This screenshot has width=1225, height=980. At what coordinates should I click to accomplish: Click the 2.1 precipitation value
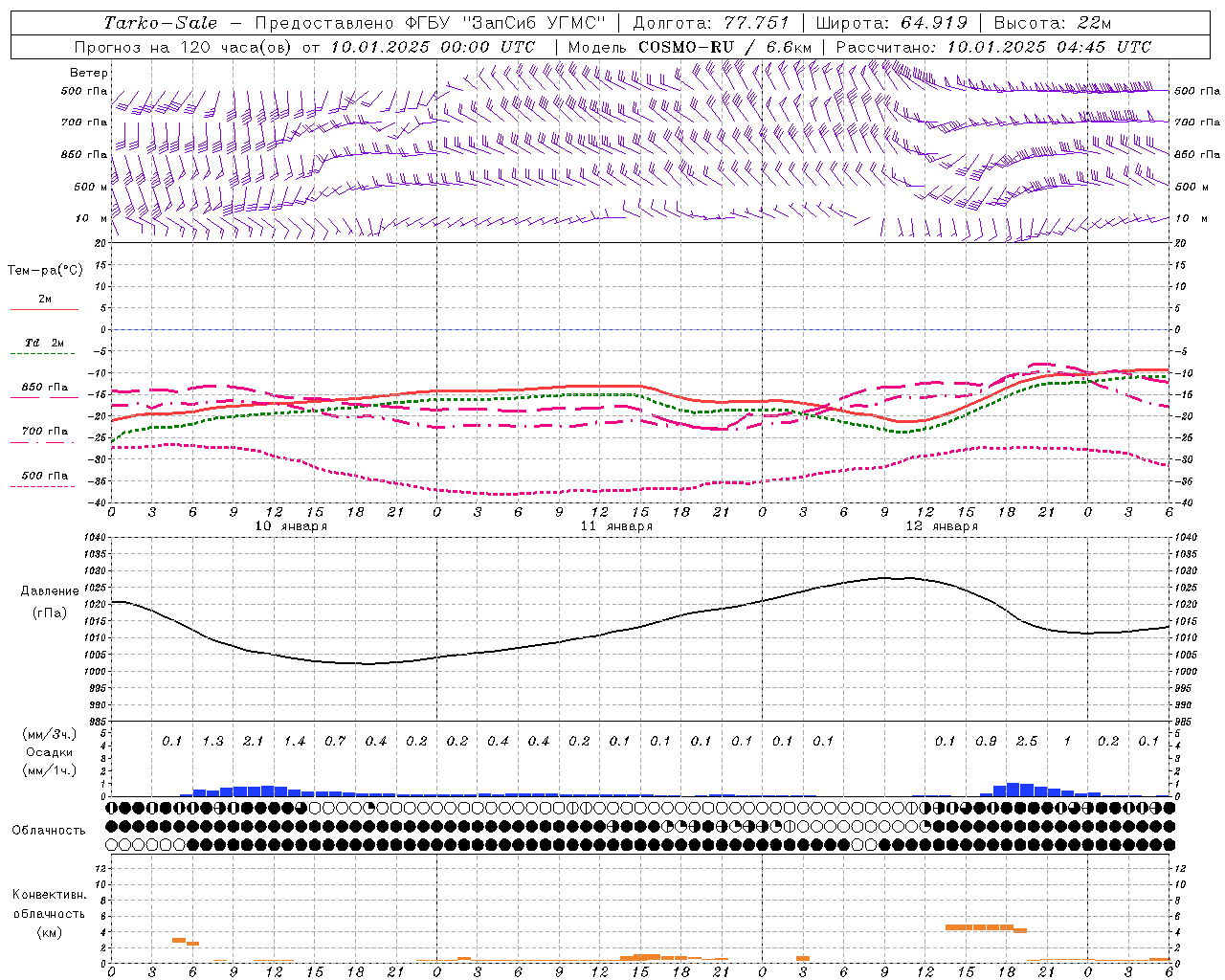tap(254, 742)
